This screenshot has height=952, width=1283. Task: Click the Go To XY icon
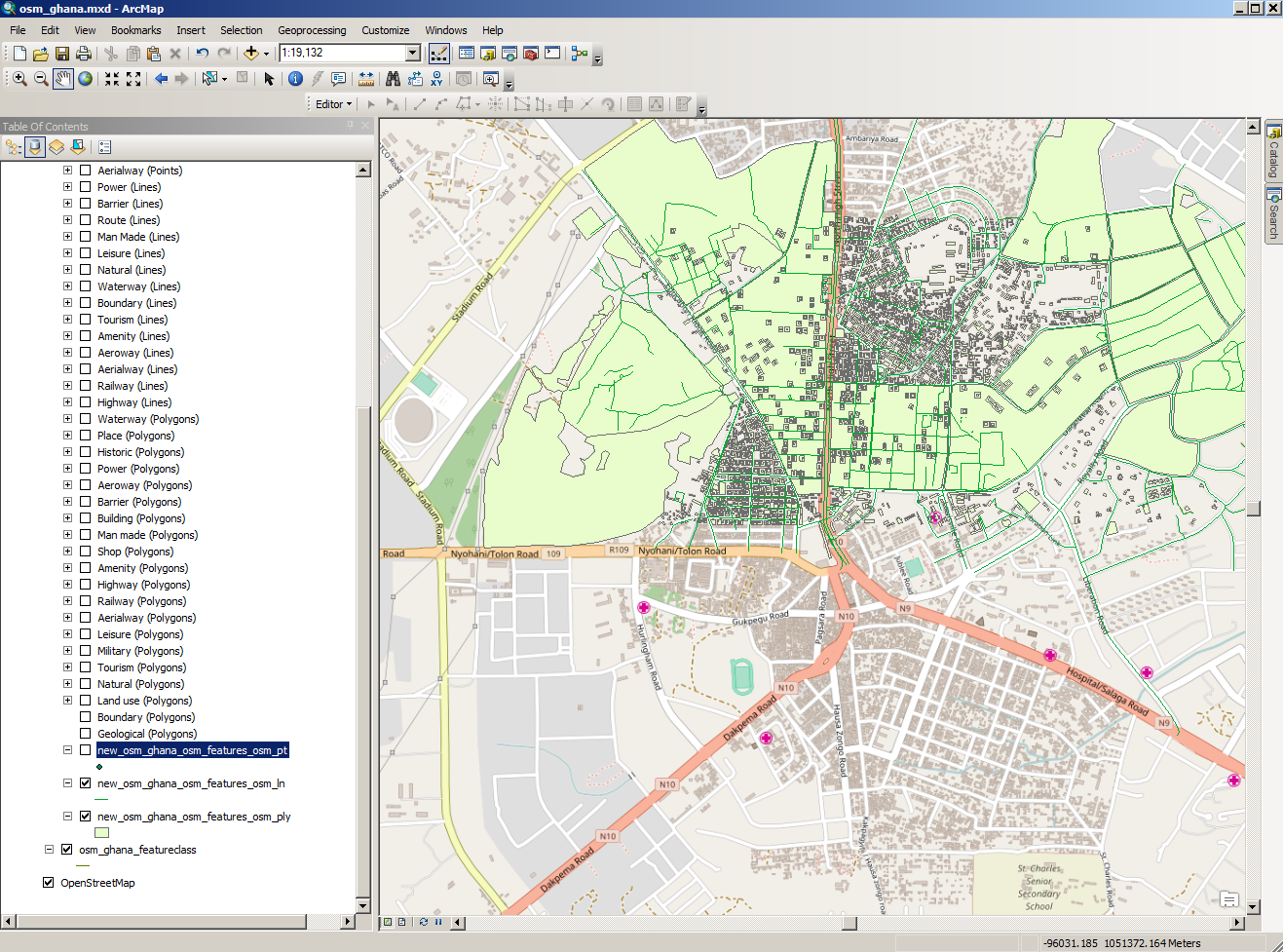pos(437,79)
